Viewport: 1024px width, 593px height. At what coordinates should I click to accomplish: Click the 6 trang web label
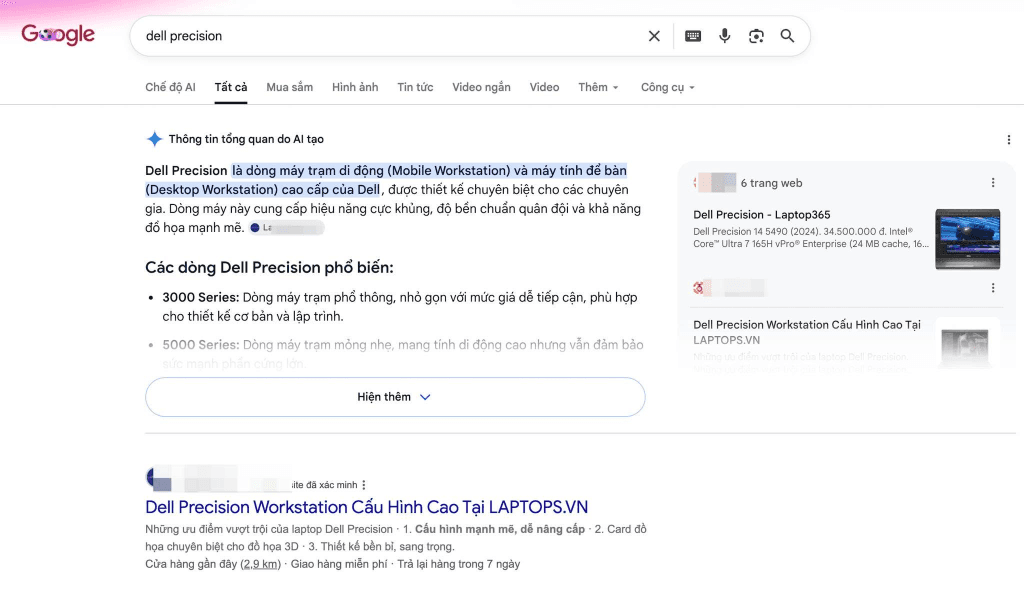771,183
